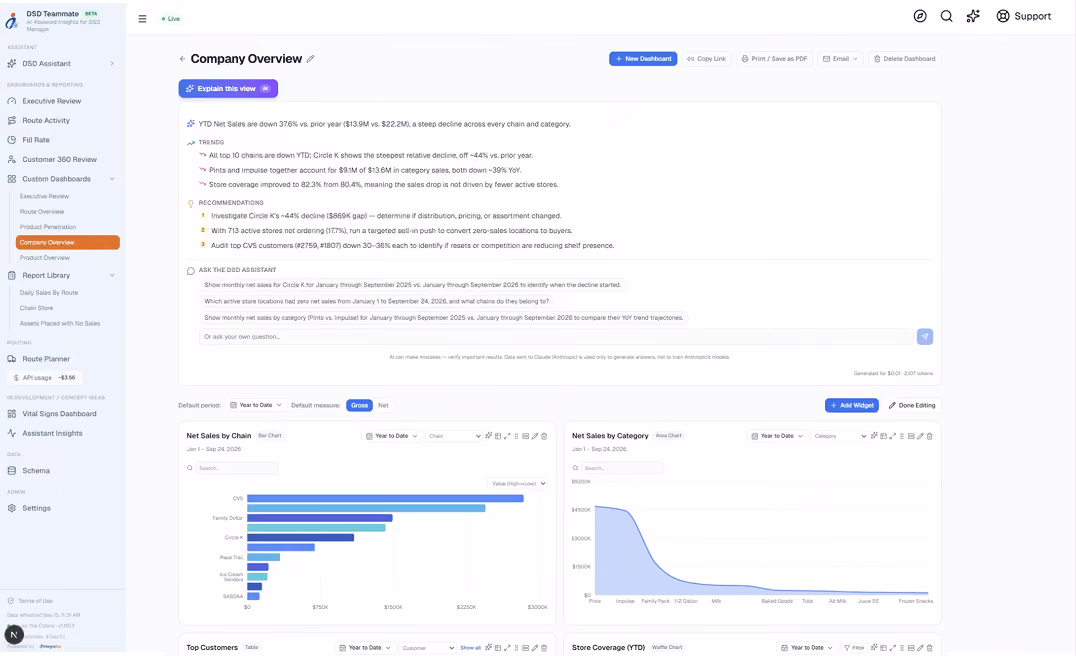Open the compass explore icon in header
The image size is (1076, 656).
point(920,16)
